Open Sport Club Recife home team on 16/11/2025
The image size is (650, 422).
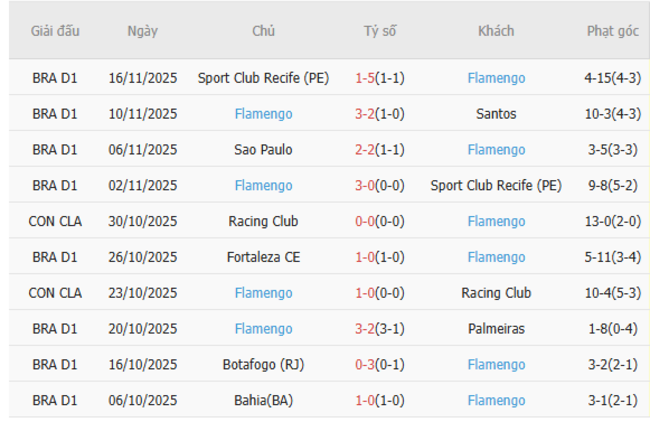coord(263,78)
